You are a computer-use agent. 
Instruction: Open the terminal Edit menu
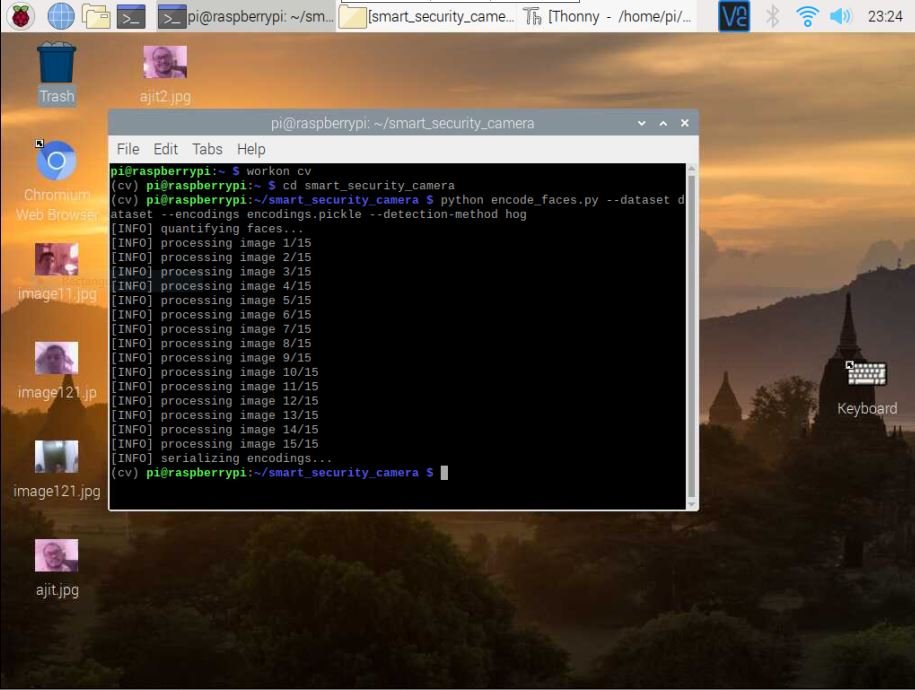point(165,149)
